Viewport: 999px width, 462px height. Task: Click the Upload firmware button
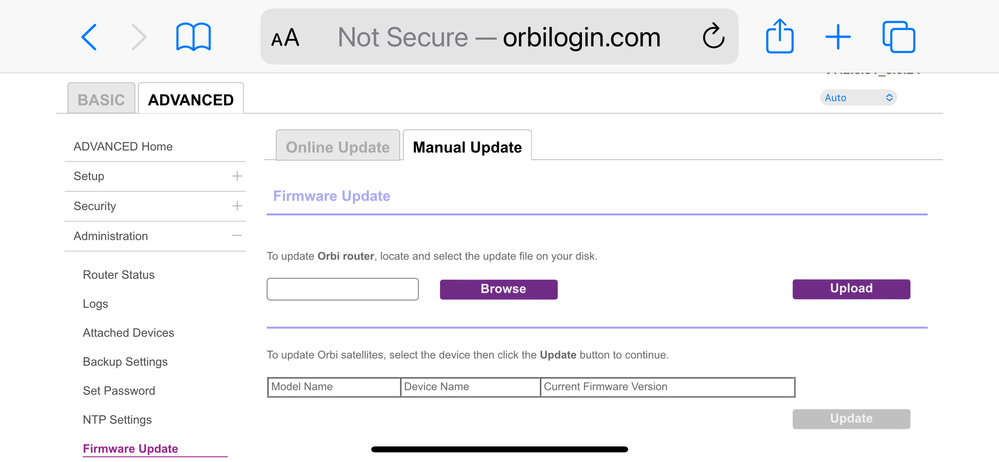tap(851, 289)
